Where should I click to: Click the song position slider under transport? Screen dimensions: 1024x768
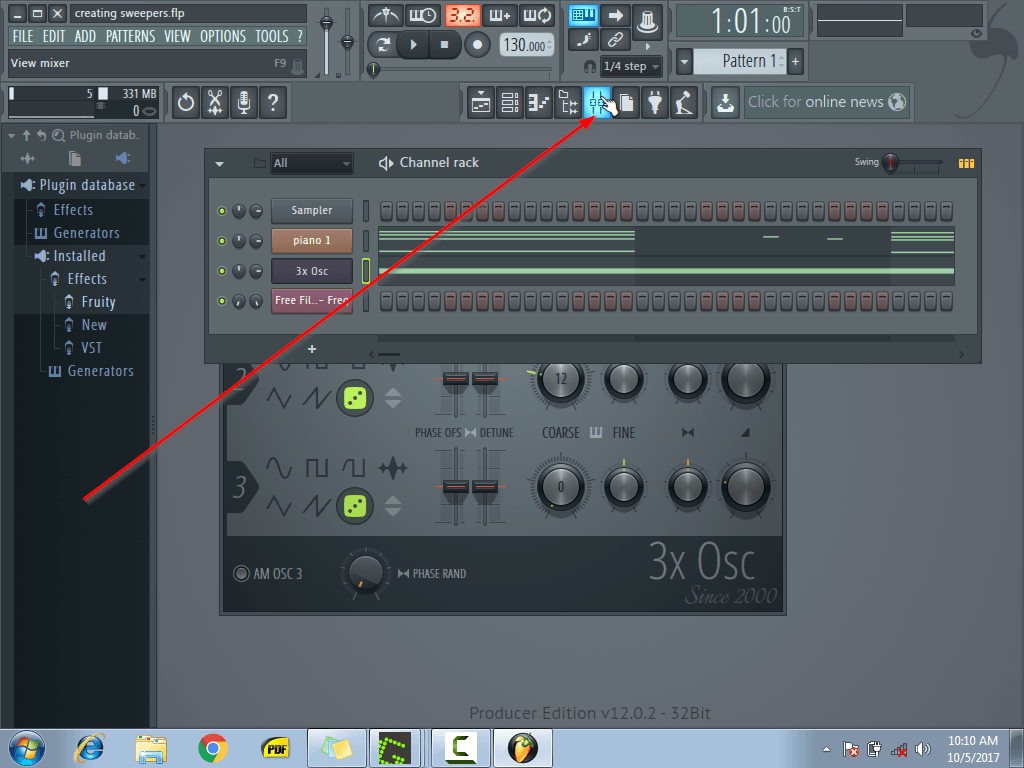pyautogui.click(x=461, y=69)
